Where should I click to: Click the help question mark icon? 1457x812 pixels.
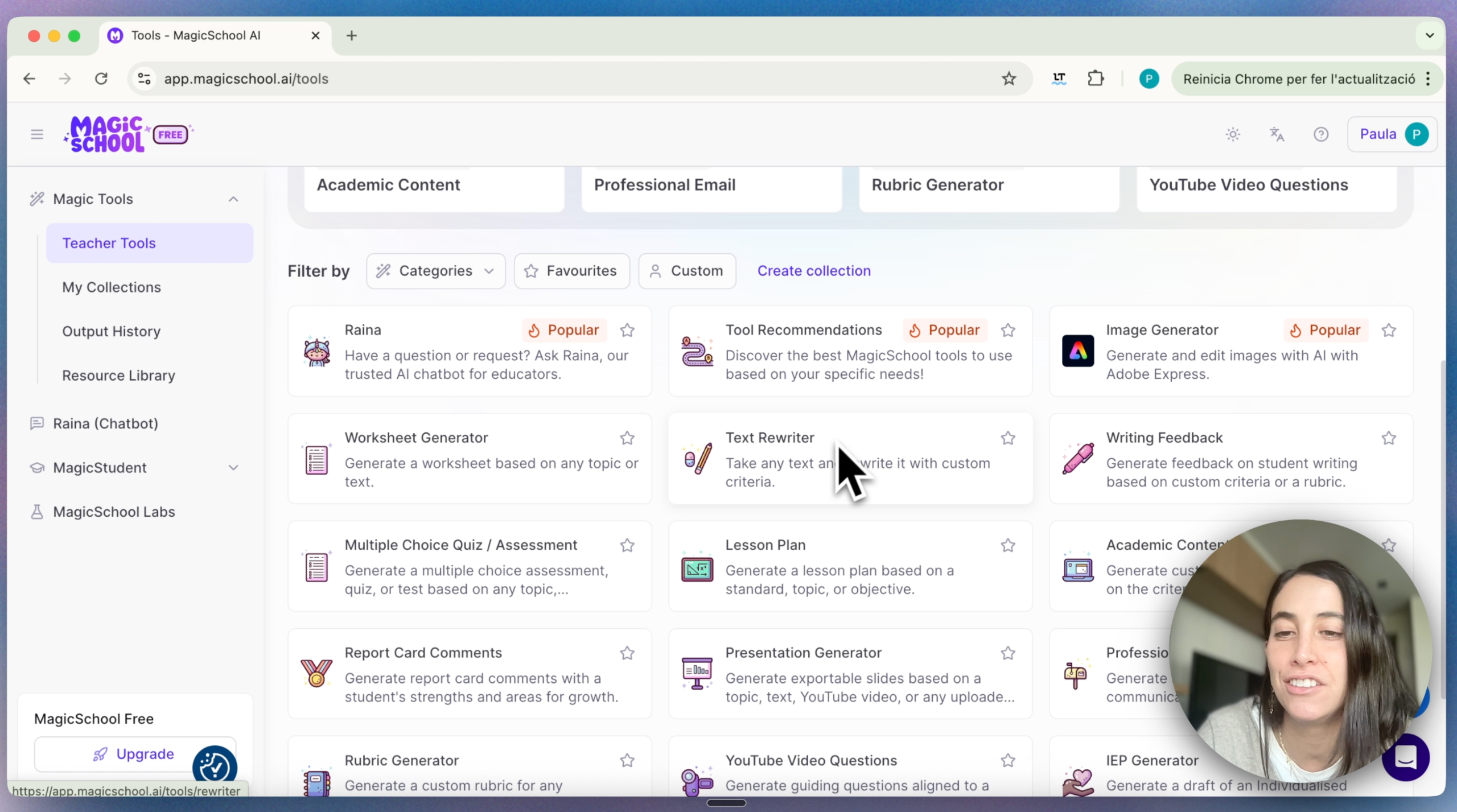(1320, 134)
